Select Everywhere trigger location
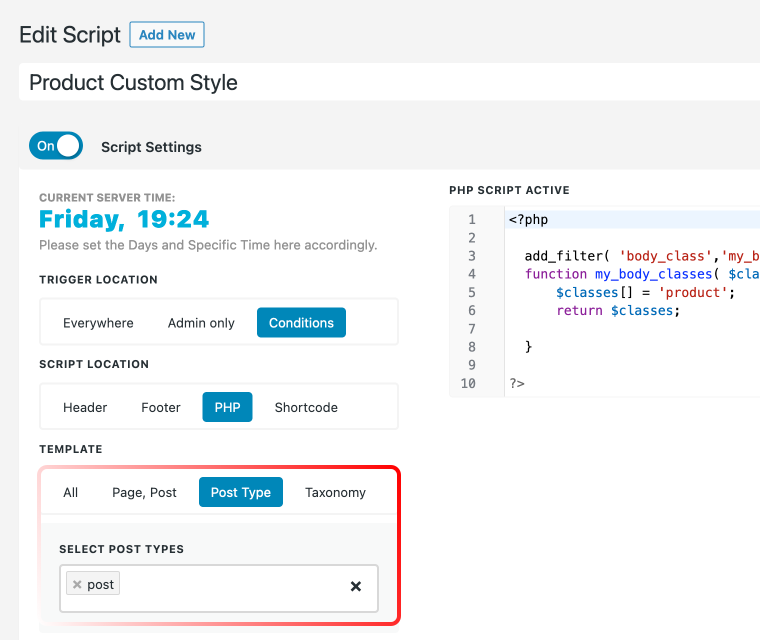 pos(98,323)
